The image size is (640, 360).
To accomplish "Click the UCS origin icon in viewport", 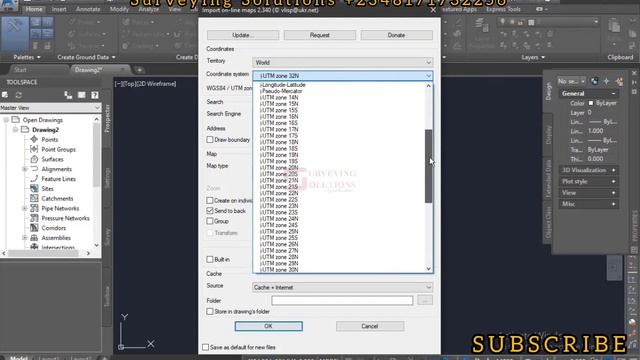I will [121, 347].
